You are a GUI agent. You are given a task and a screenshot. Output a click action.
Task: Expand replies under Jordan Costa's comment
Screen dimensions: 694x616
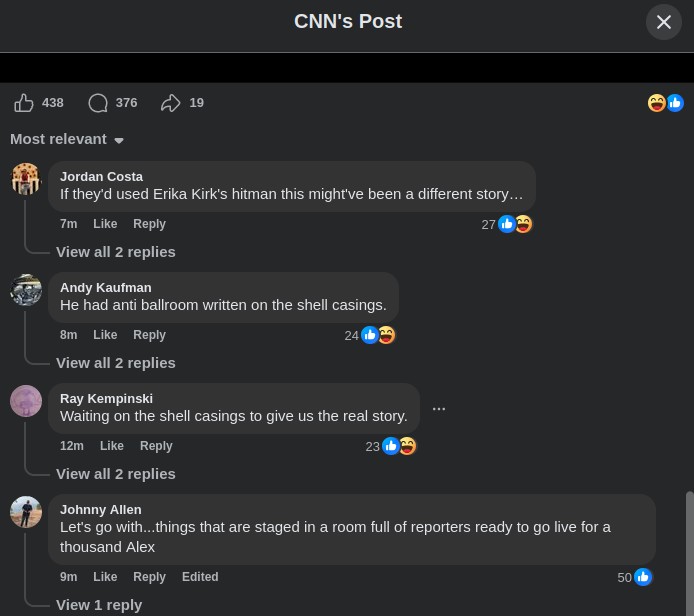(116, 252)
